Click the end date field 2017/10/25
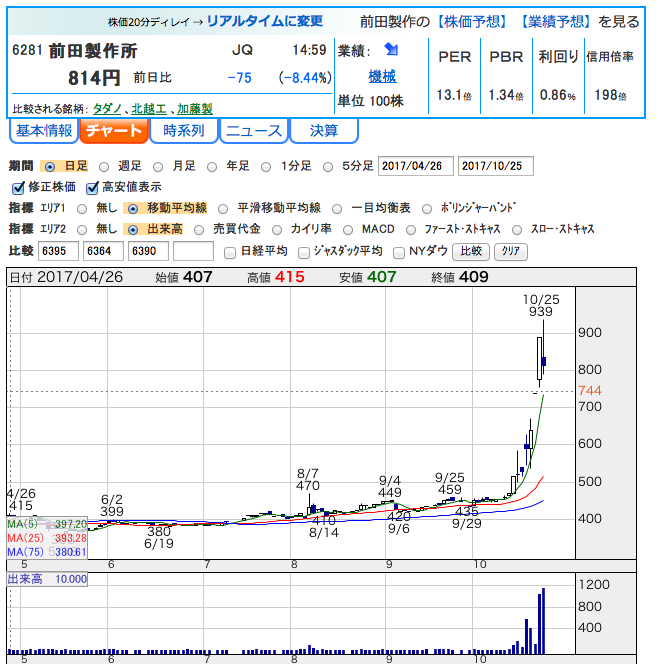The height and width of the screenshot is (664, 658). (x=495, y=166)
